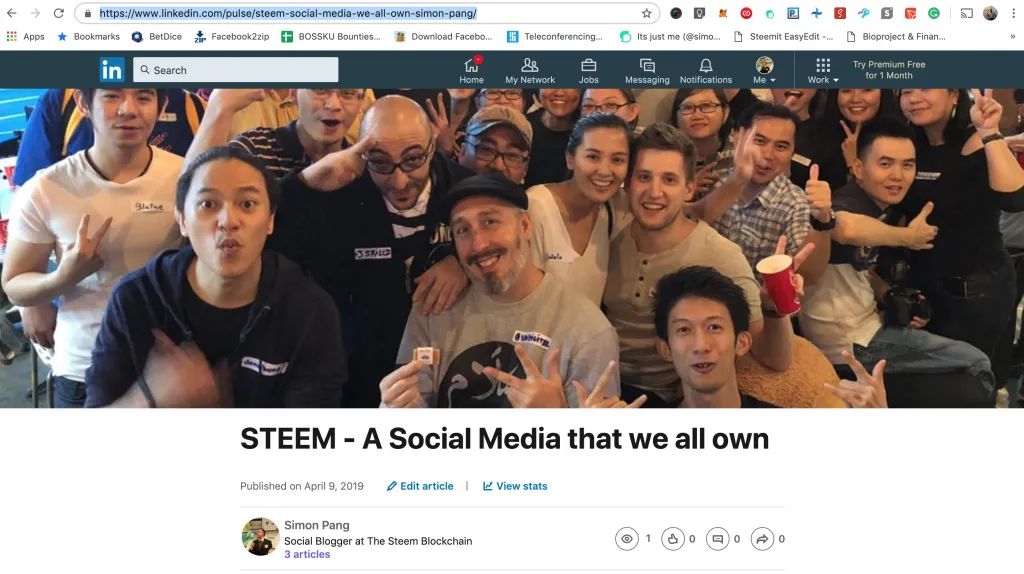The height and width of the screenshot is (574, 1024).
Task: Open the MetaMask fox extension
Action: pyautogui.click(x=723, y=13)
